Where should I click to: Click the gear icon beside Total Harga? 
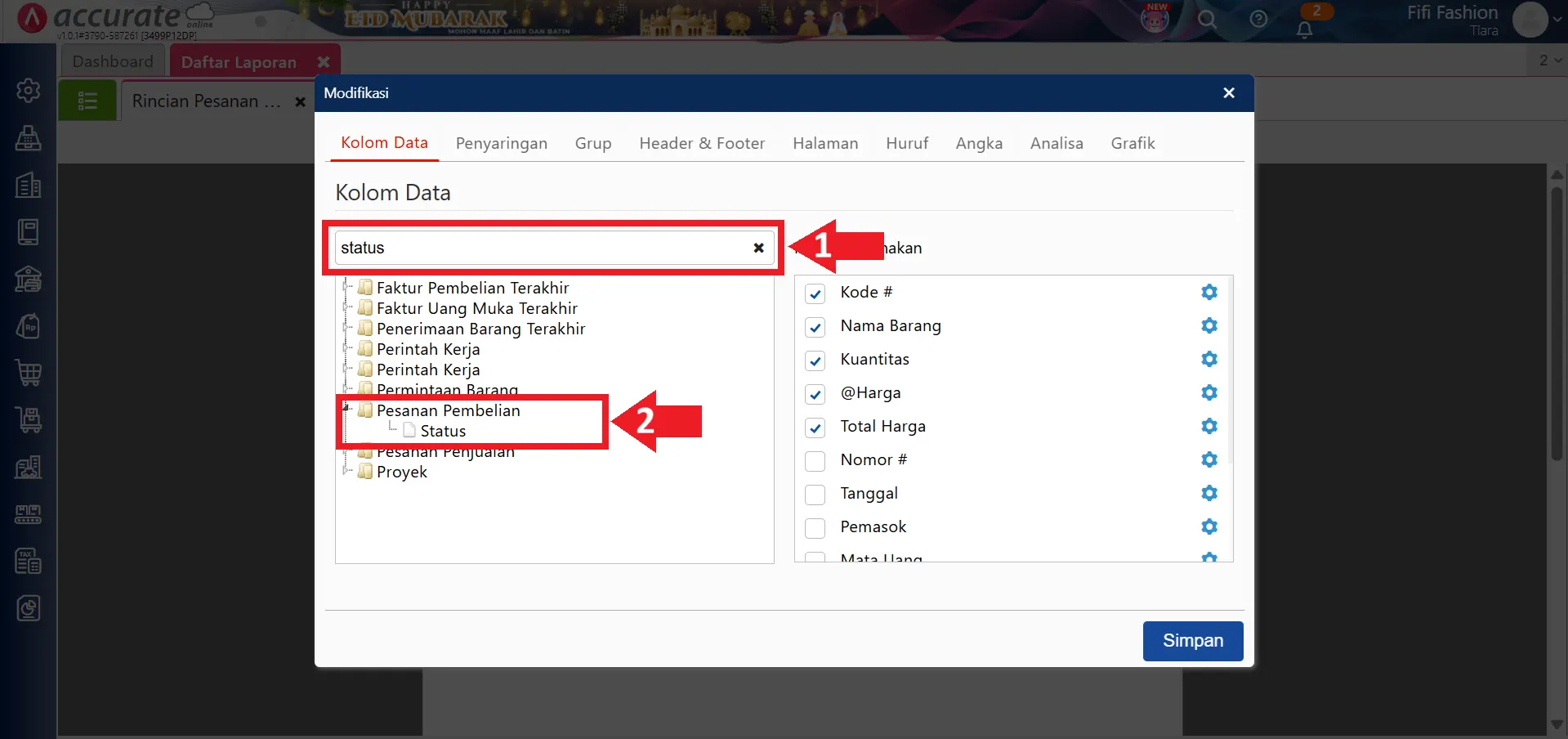(x=1209, y=427)
